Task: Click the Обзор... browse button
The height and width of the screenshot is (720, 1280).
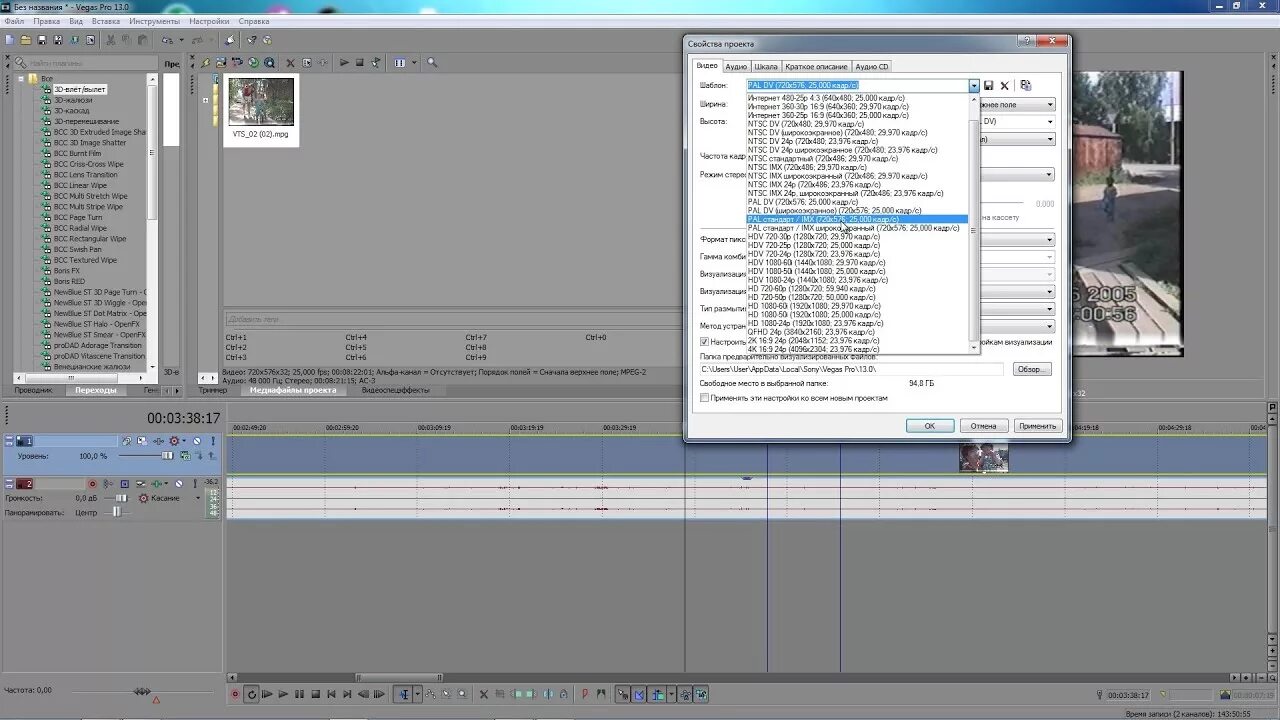Action: [x=1032, y=369]
